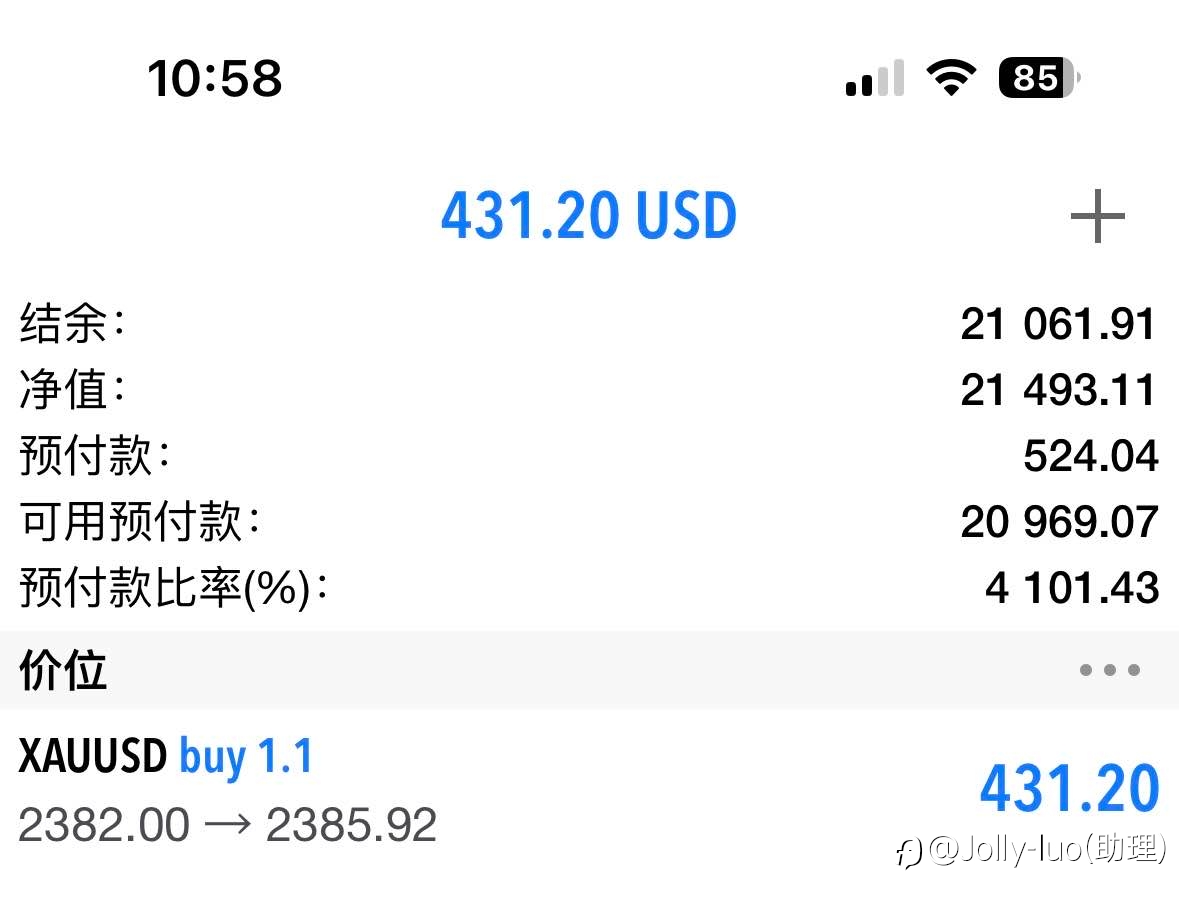The width and height of the screenshot is (1179, 904).
Task: Open the three-dot menu beside 价位
Action: point(1110,669)
